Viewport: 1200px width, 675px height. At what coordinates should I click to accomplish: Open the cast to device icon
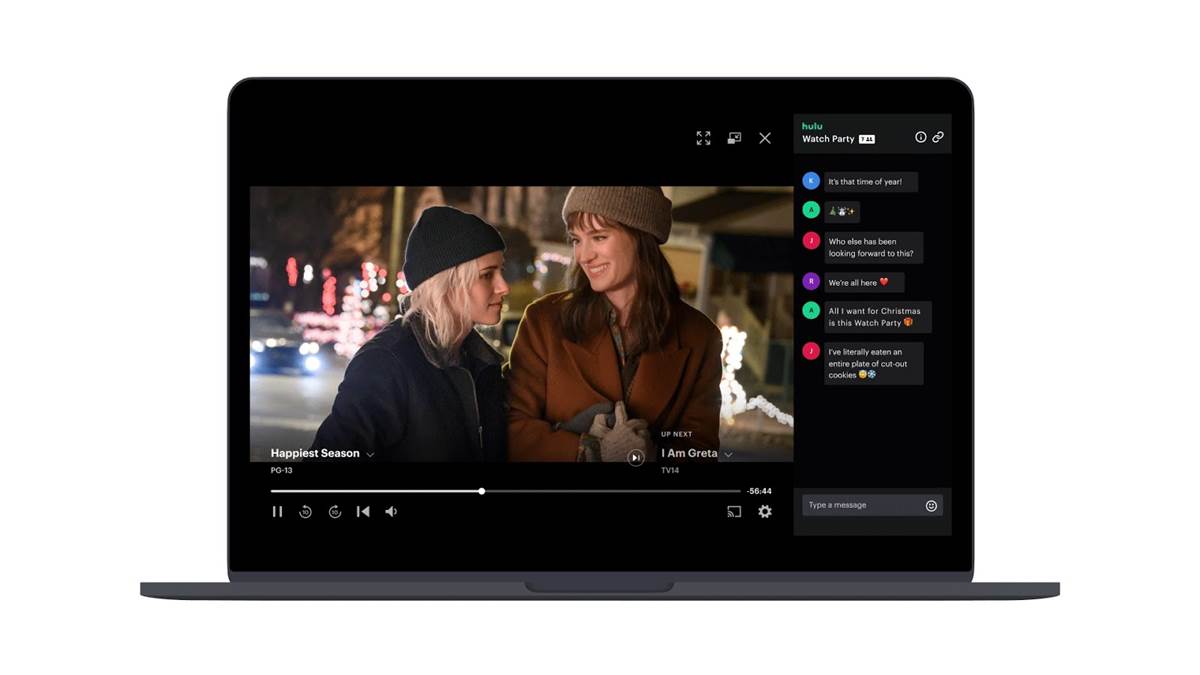click(x=734, y=512)
